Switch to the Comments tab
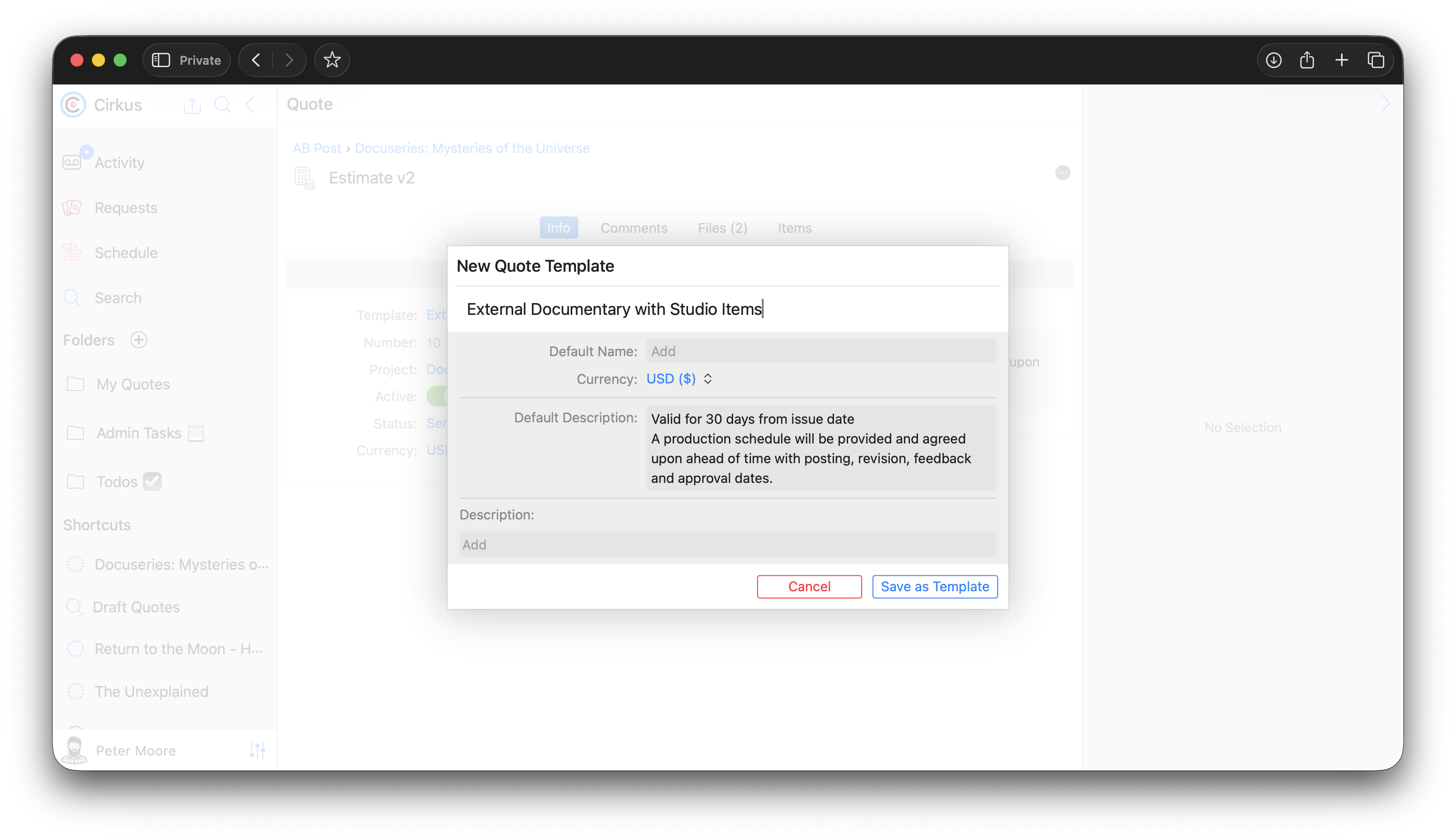 634,228
